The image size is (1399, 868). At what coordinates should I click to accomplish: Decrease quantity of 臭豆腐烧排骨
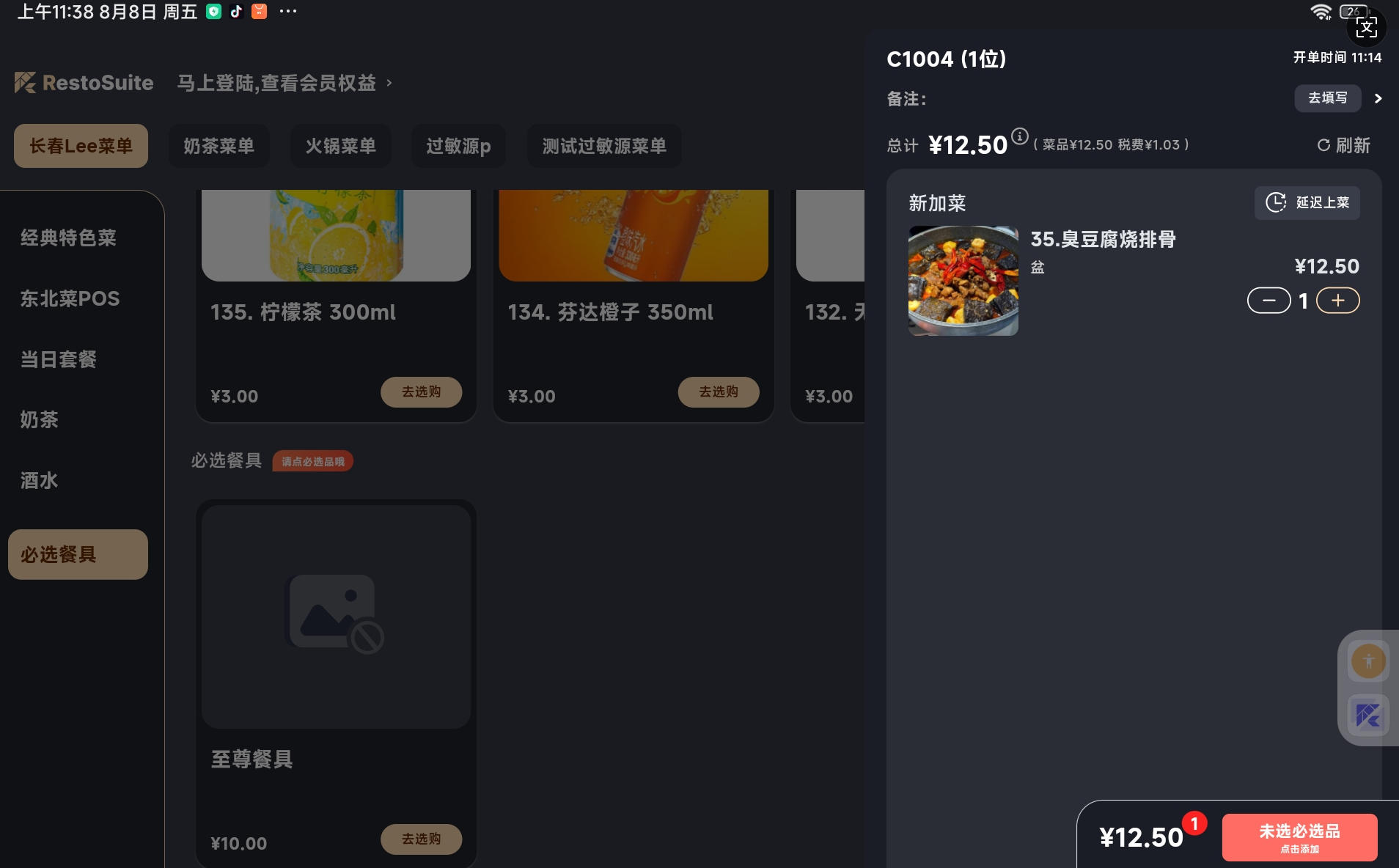point(1268,301)
